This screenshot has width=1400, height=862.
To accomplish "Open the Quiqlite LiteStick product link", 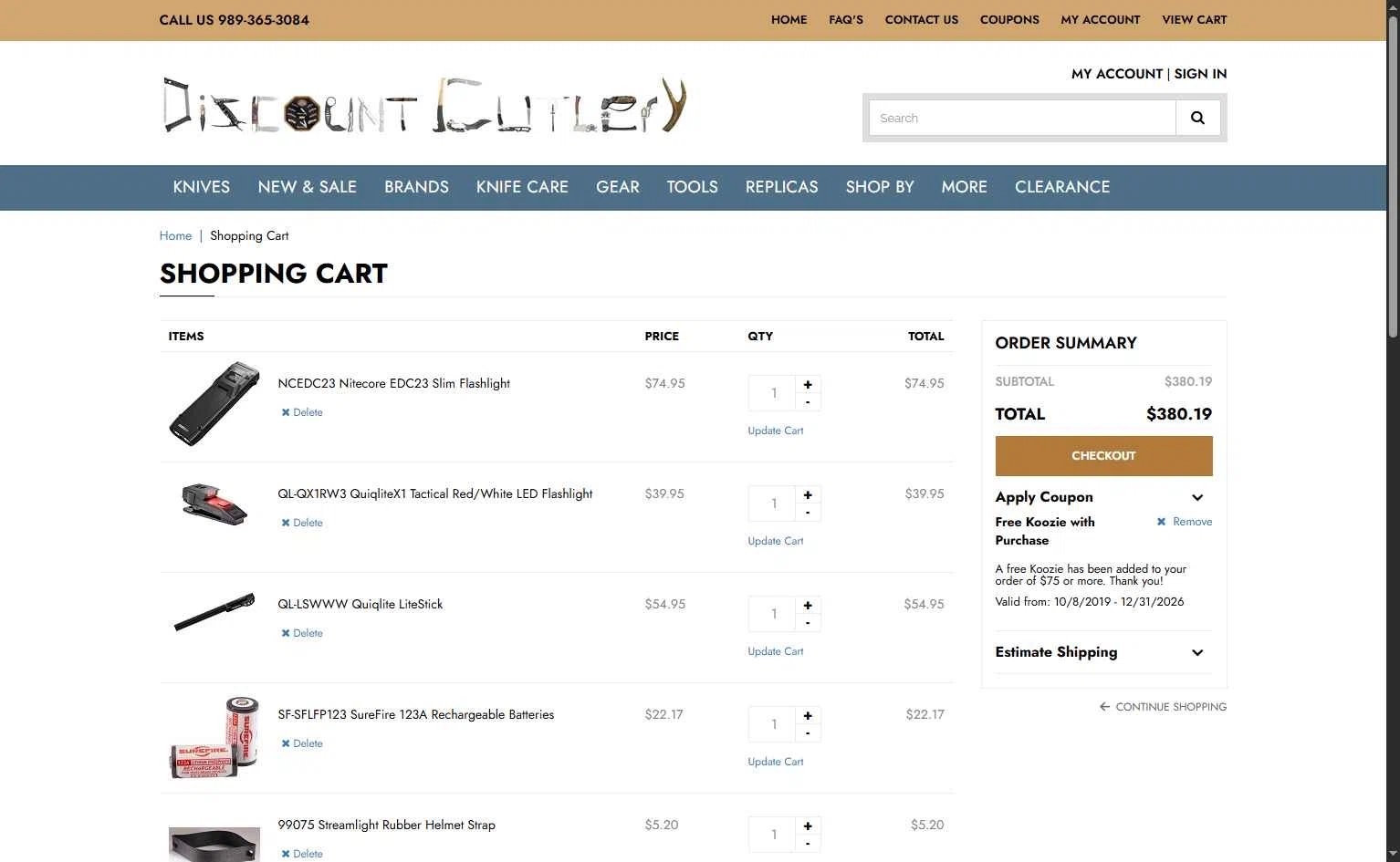I will 360,604.
